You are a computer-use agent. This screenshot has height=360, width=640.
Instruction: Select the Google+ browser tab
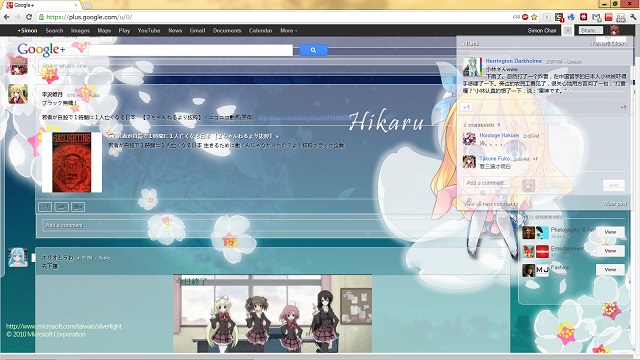tap(41, 5)
